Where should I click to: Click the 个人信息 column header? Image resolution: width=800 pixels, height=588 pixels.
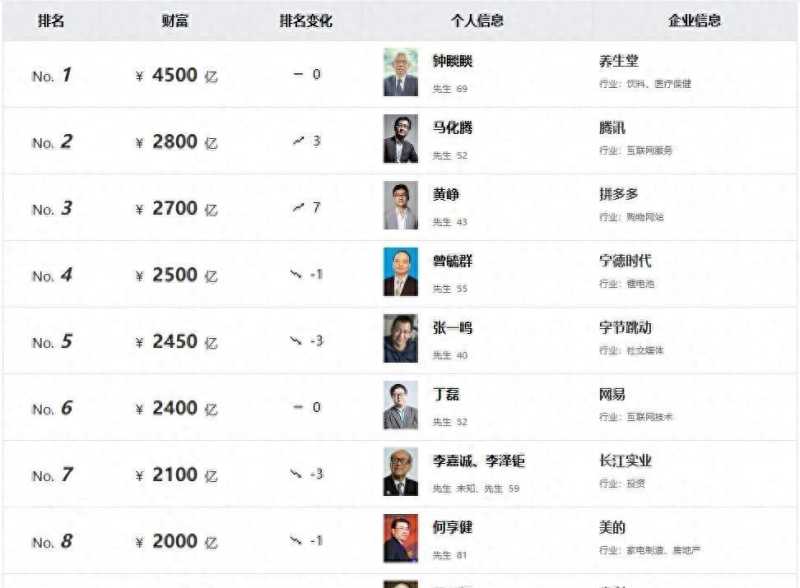click(477, 20)
